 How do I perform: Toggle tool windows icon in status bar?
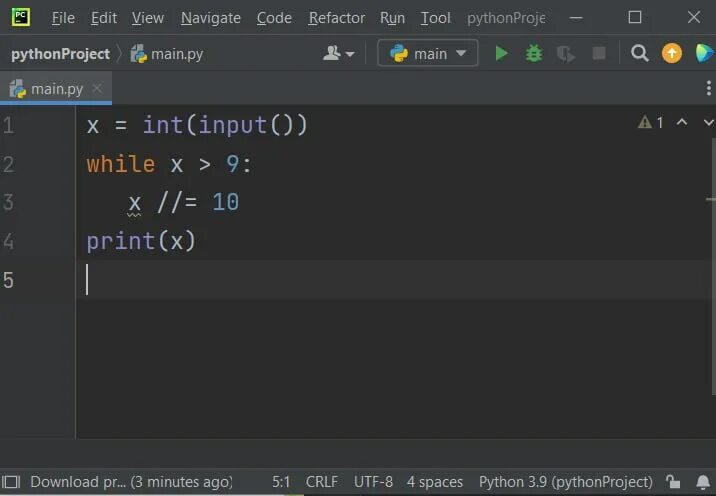coord(11,482)
